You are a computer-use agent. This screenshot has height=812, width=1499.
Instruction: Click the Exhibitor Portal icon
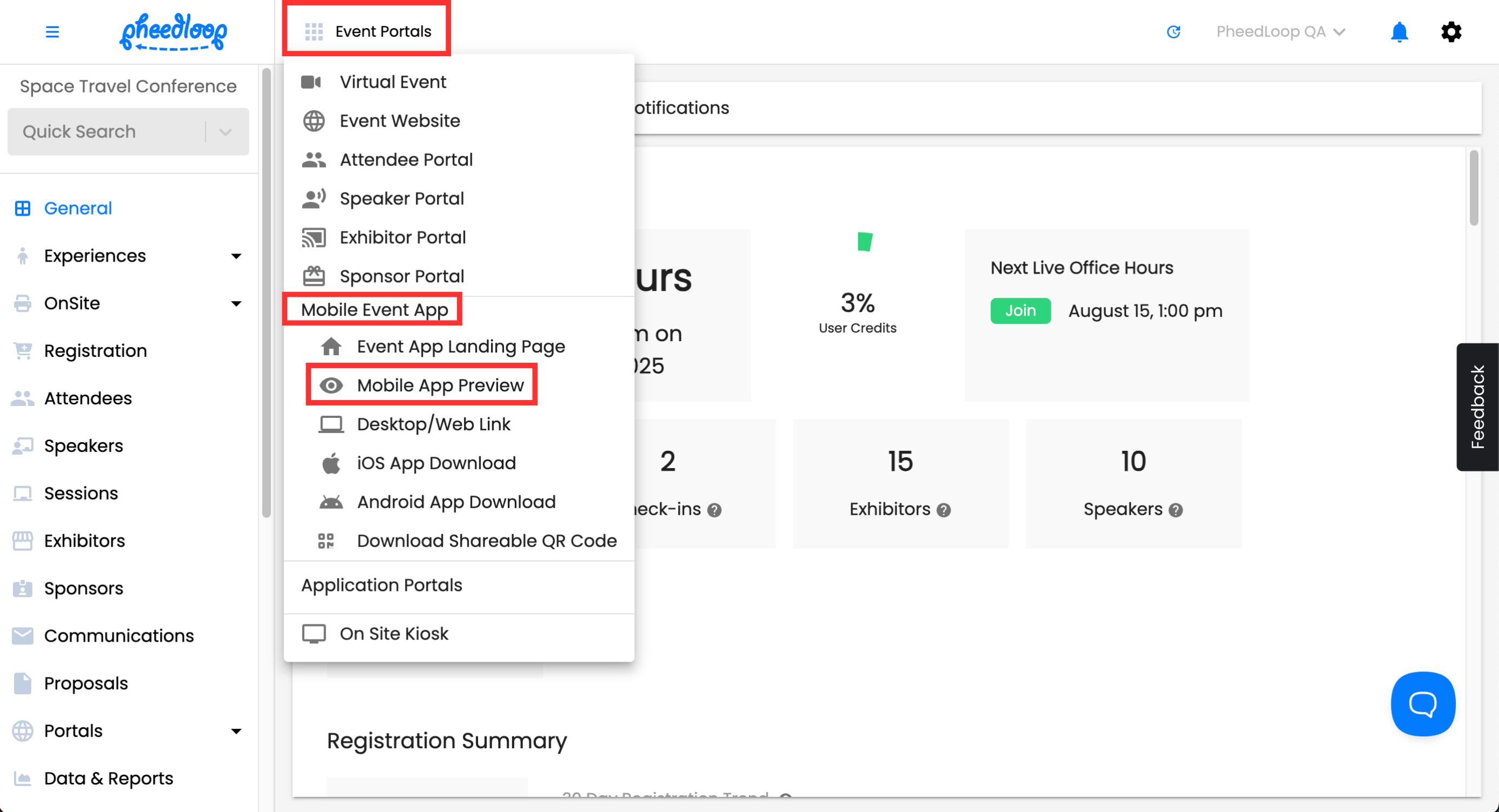[x=314, y=237]
